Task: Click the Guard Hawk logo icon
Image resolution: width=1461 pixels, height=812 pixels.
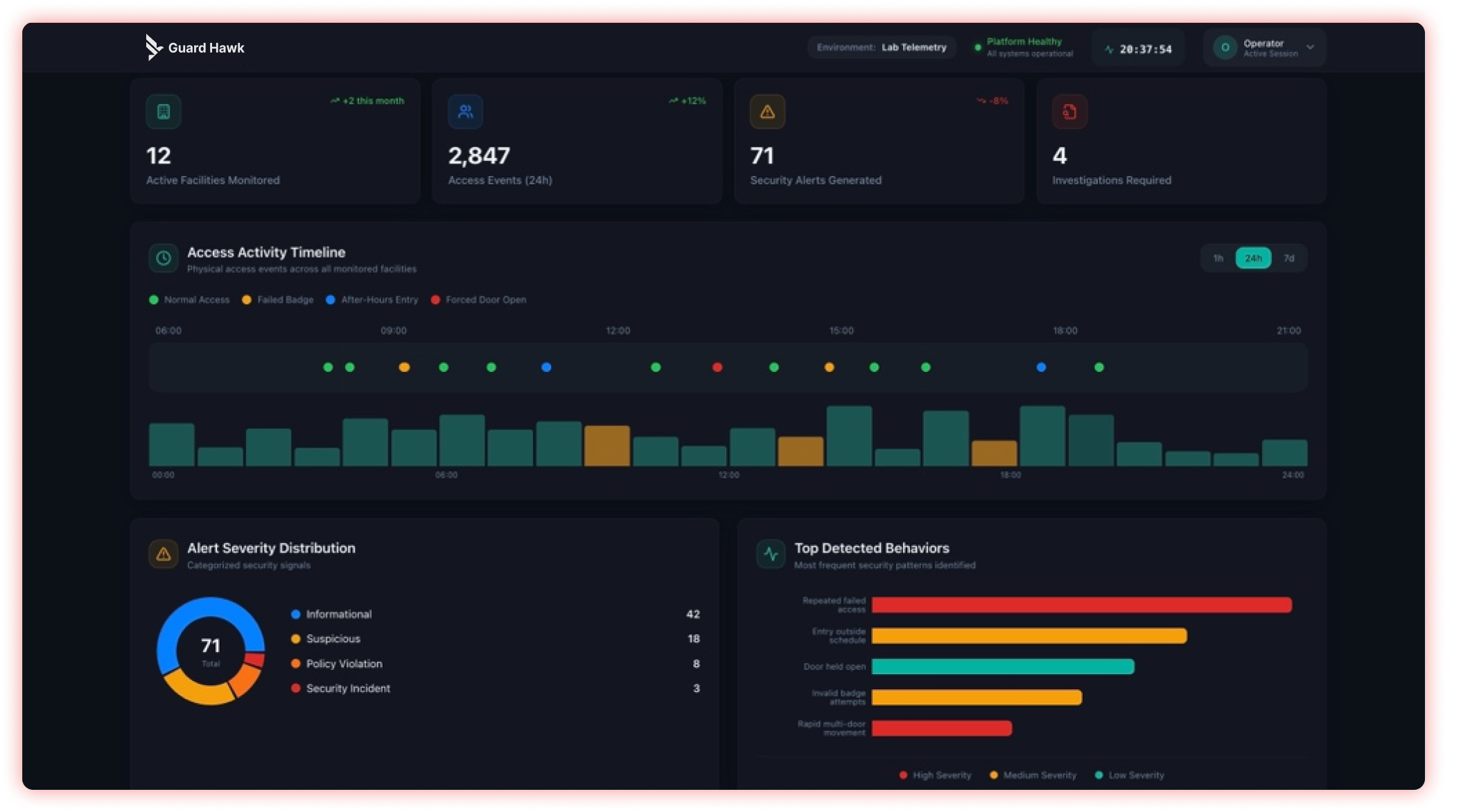Action: [x=153, y=47]
